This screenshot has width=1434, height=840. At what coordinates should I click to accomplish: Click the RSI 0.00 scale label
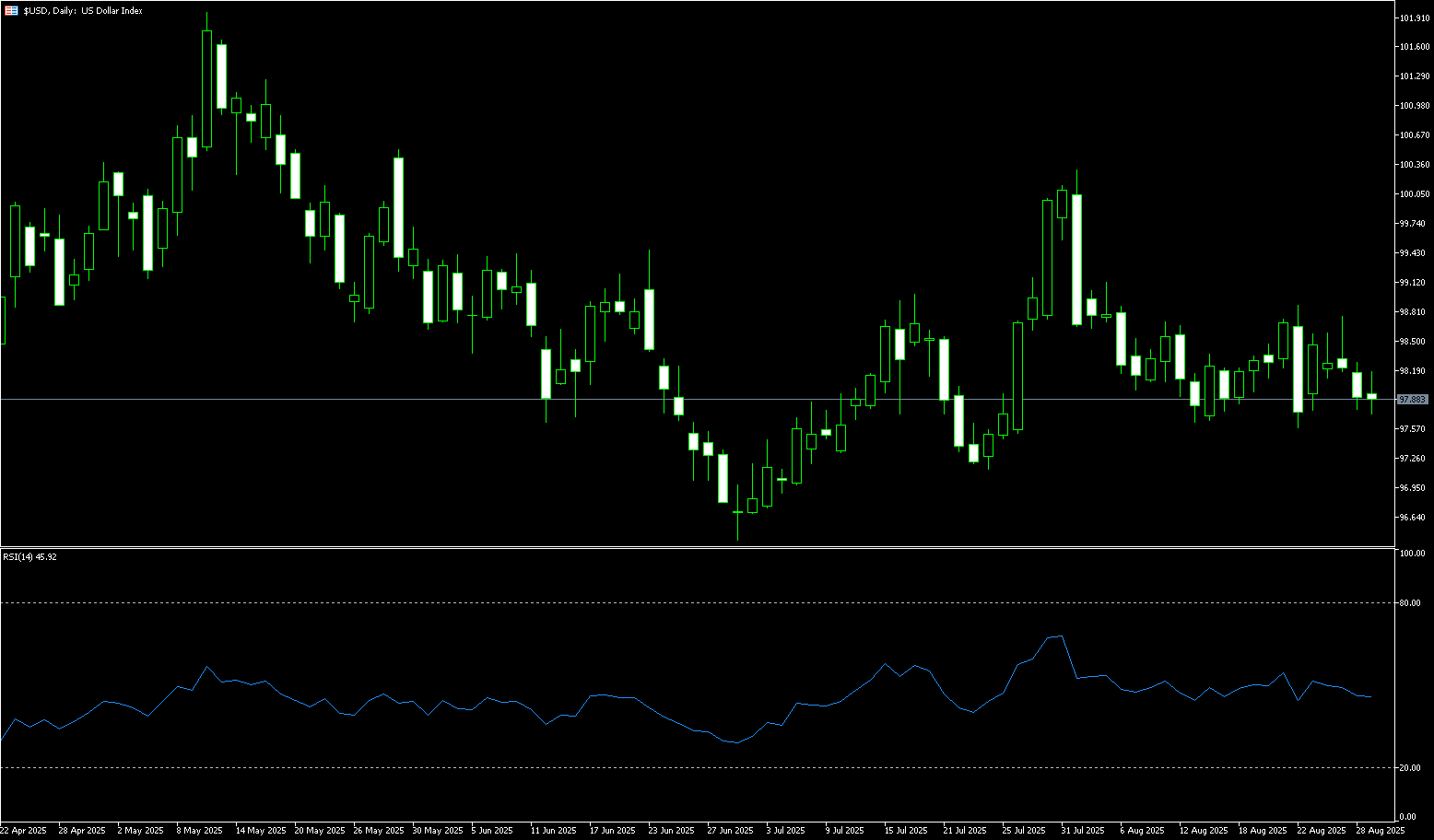coord(1409,817)
